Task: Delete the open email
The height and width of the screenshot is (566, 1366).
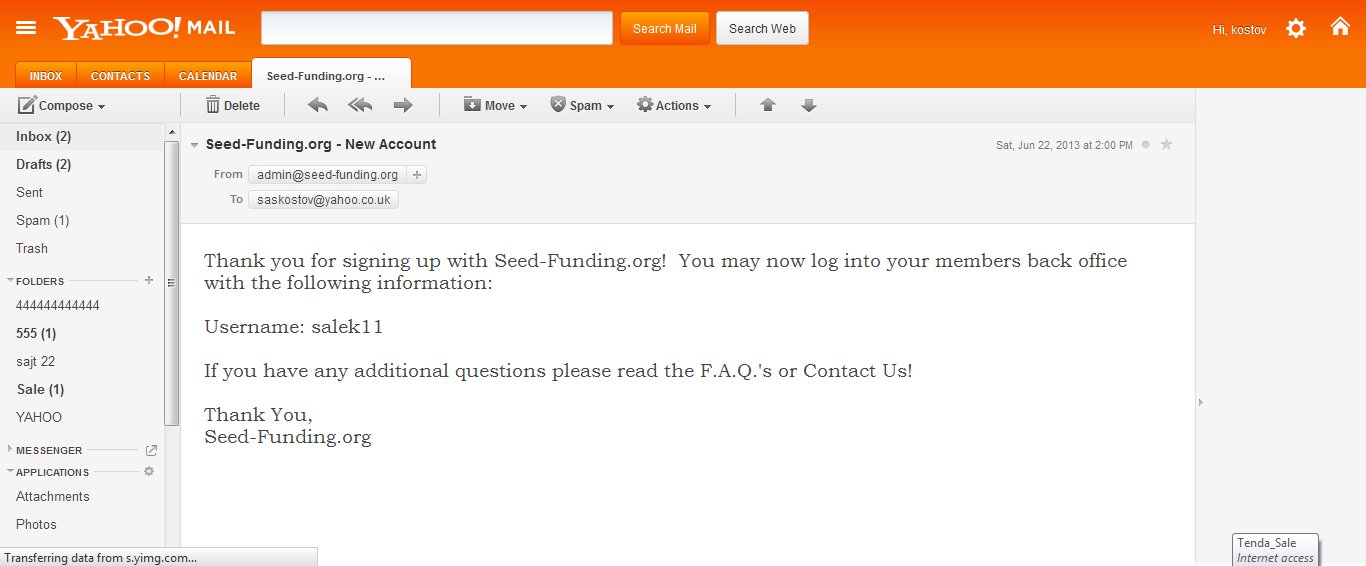Action: coord(232,105)
